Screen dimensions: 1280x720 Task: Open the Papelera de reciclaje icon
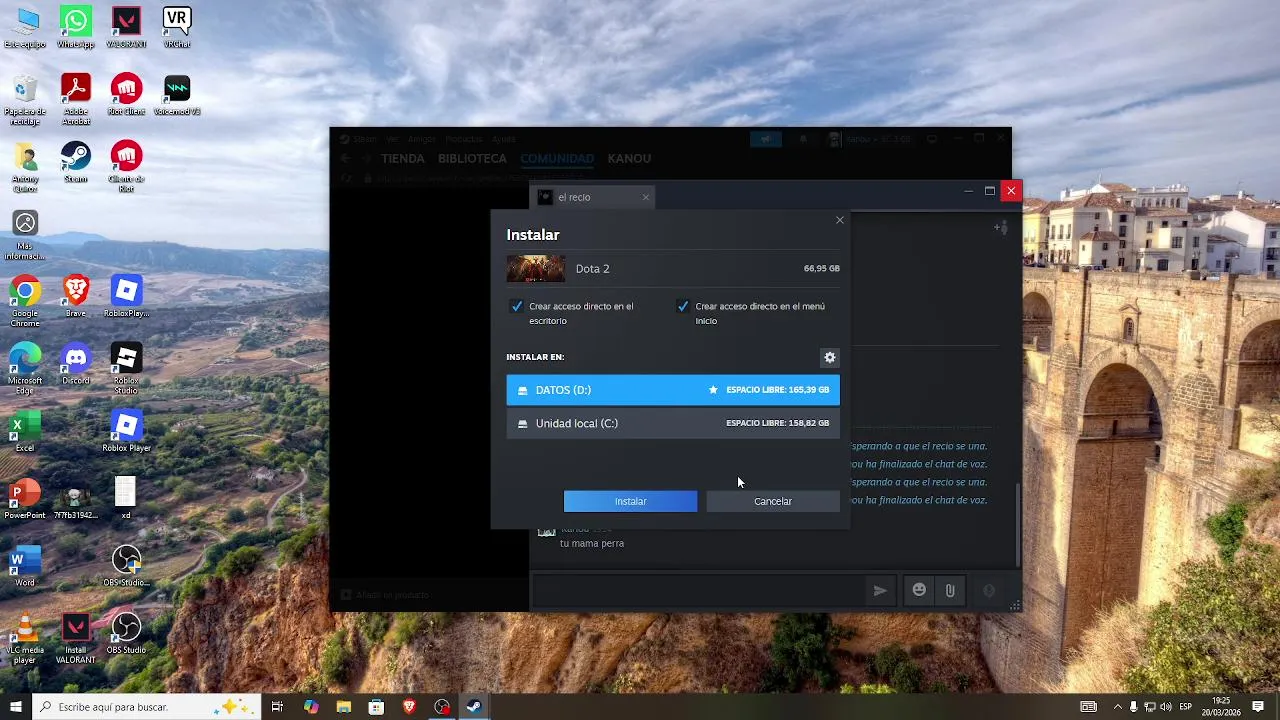[x=25, y=100]
